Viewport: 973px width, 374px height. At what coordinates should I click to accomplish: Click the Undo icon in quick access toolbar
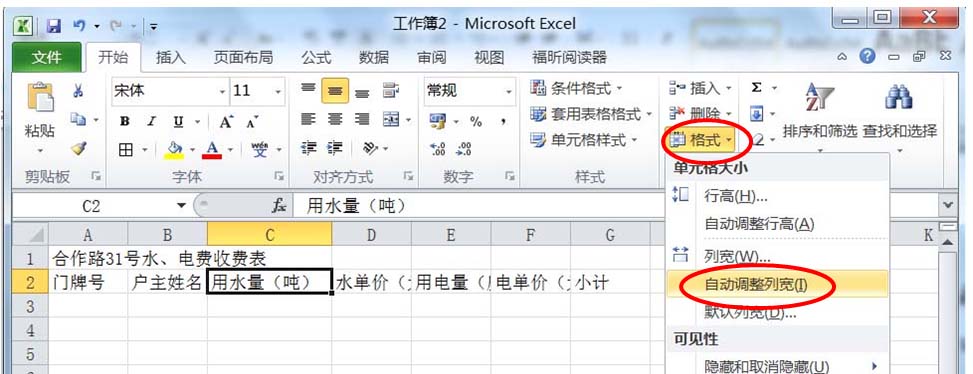(79, 26)
